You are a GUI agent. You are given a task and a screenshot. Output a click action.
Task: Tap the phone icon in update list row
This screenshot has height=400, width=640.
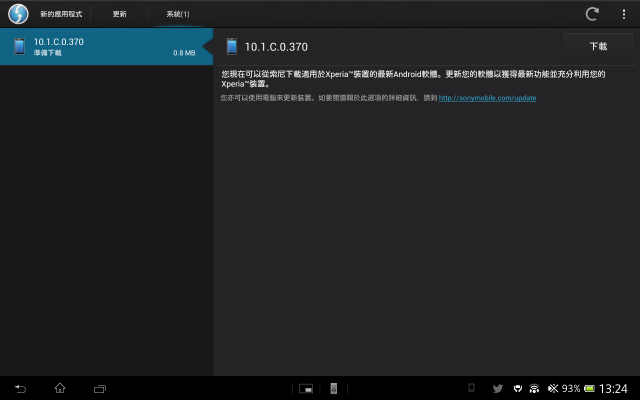(x=19, y=47)
